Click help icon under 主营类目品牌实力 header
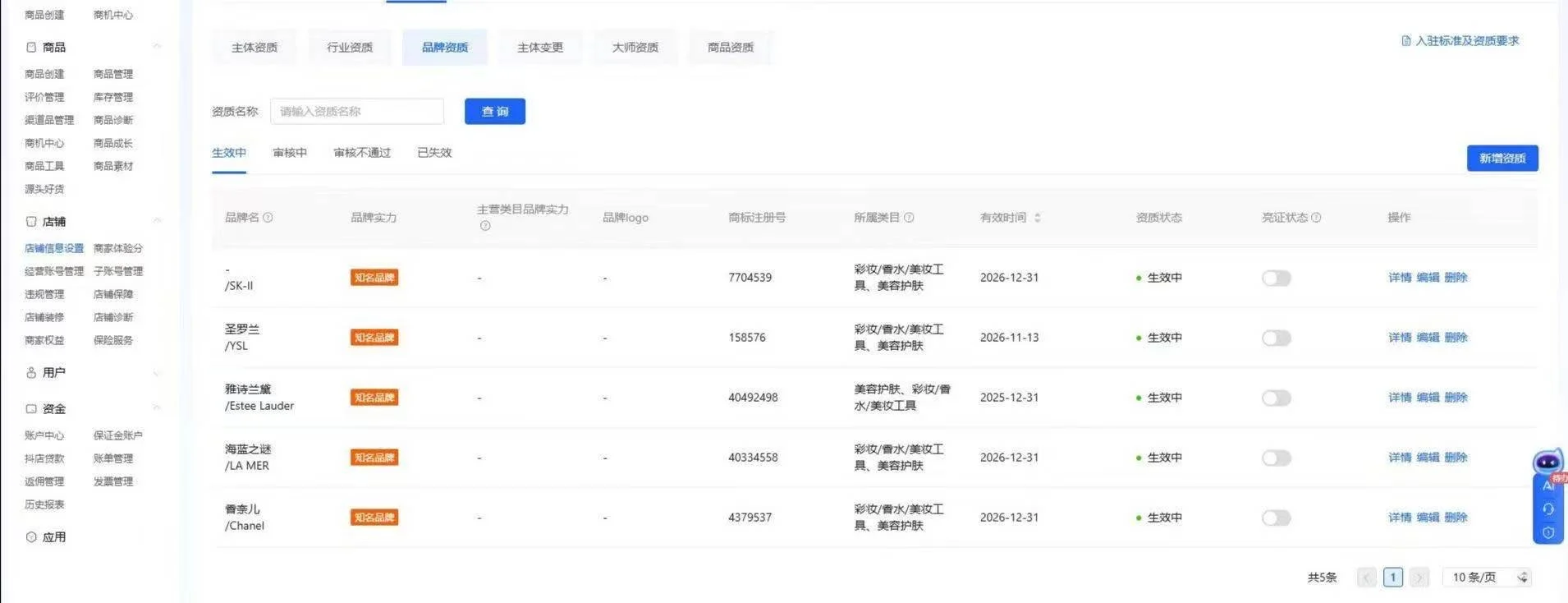The width and height of the screenshot is (1568, 603). pyautogui.click(x=485, y=226)
